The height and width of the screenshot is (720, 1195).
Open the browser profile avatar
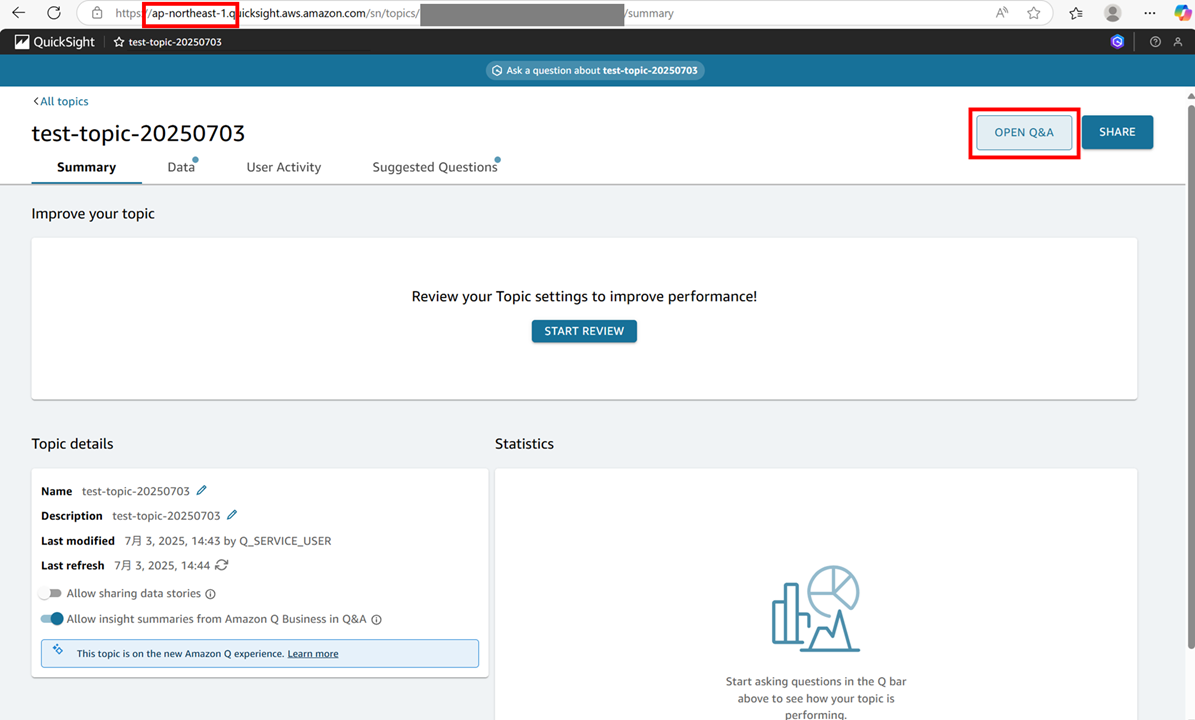[1113, 13]
